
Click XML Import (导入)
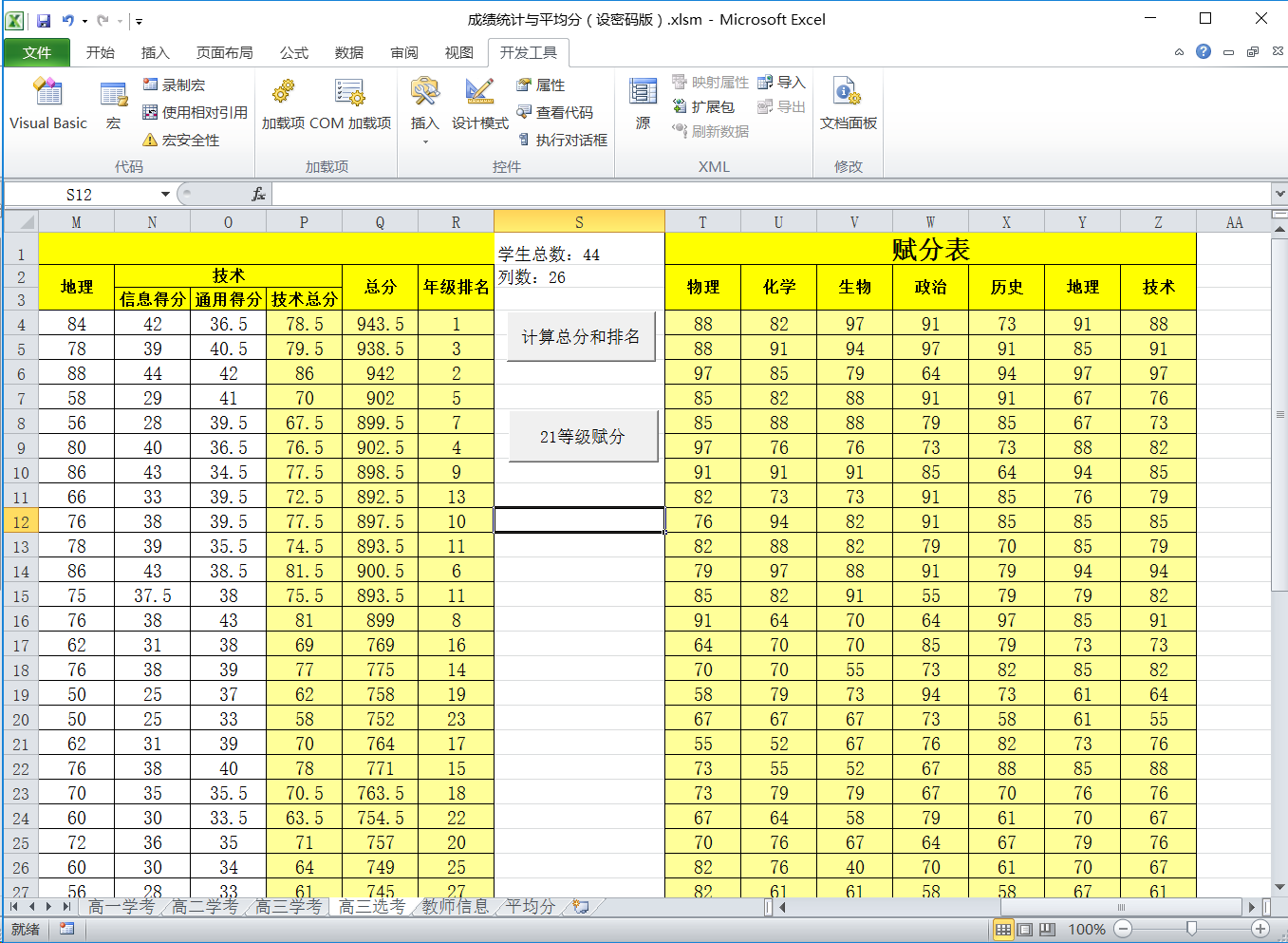(781, 82)
